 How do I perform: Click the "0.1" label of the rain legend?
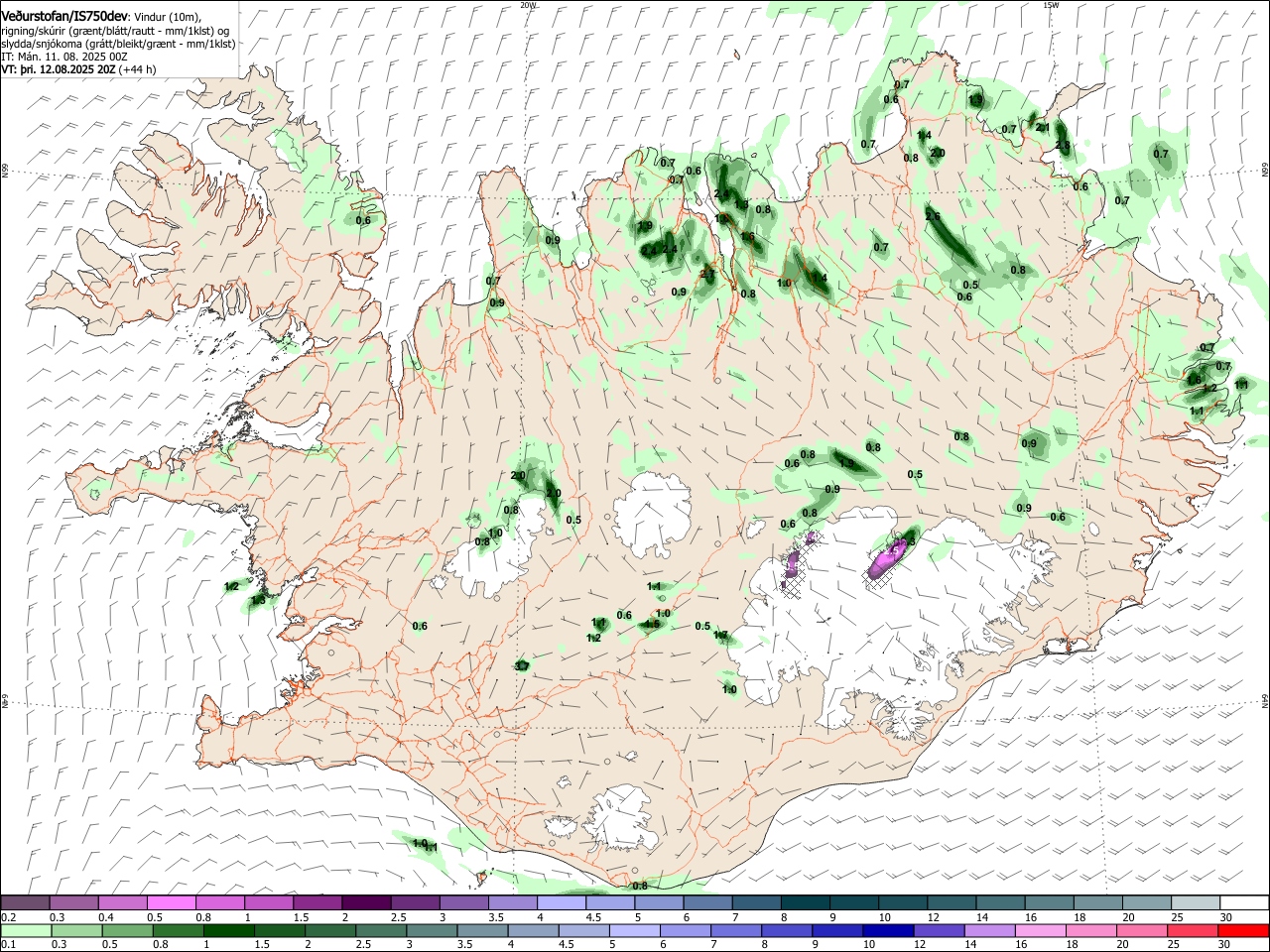coord(8,945)
